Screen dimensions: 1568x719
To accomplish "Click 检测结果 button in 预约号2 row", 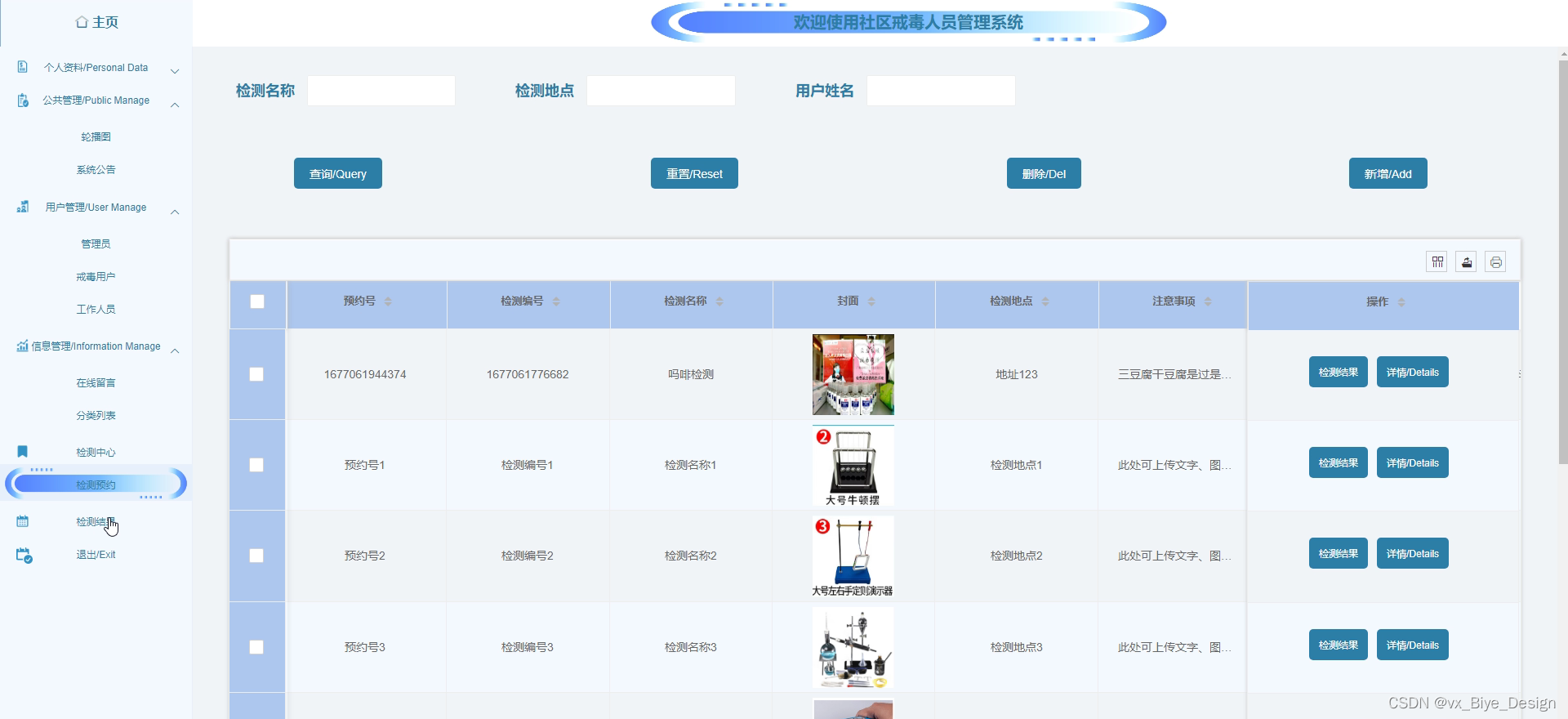I will (1339, 553).
